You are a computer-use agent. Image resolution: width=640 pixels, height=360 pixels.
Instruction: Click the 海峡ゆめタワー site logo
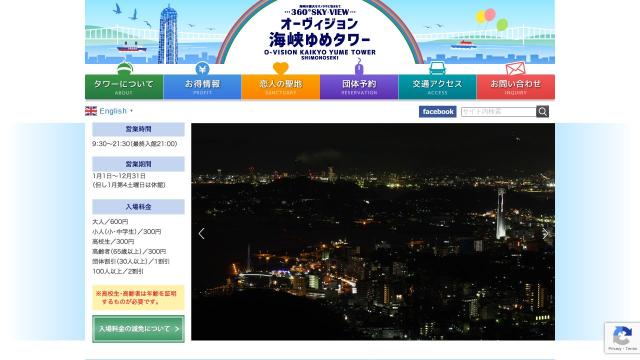[x=320, y=34]
